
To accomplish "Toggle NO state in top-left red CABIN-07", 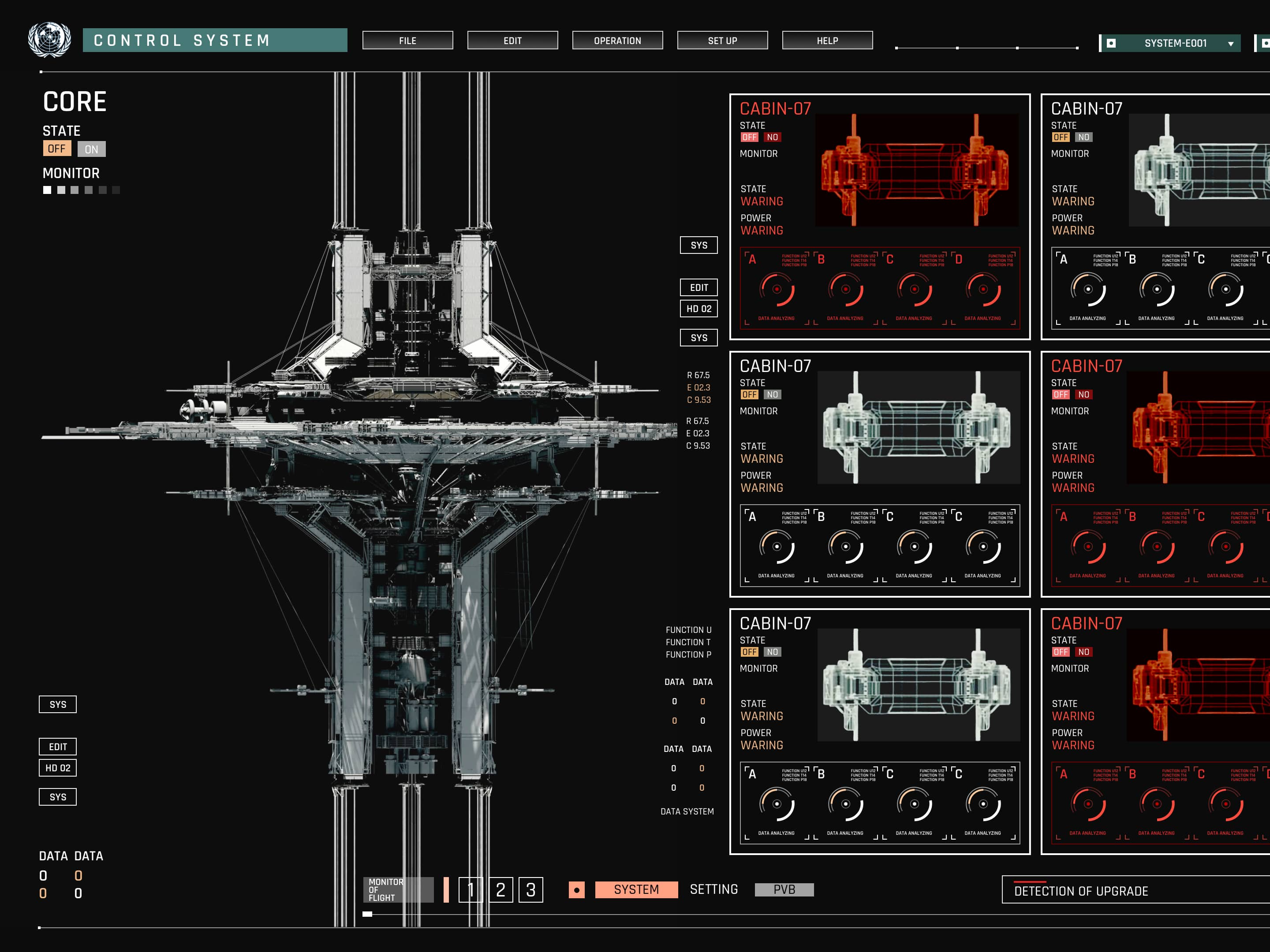I will pos(772,137).
